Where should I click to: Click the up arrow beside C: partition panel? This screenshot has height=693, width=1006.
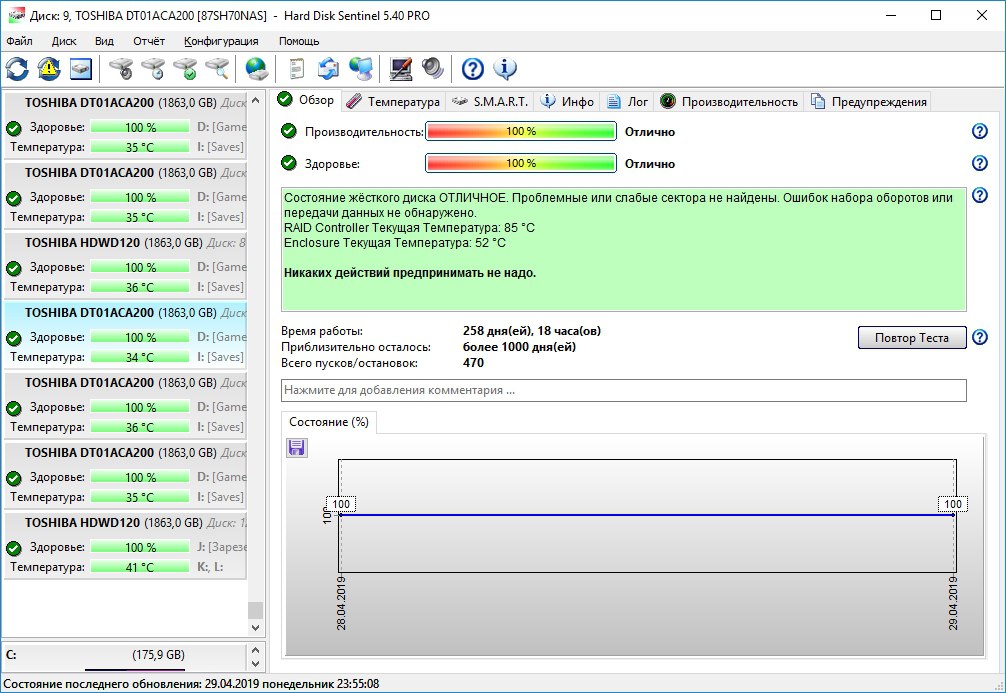coord(255,649)
